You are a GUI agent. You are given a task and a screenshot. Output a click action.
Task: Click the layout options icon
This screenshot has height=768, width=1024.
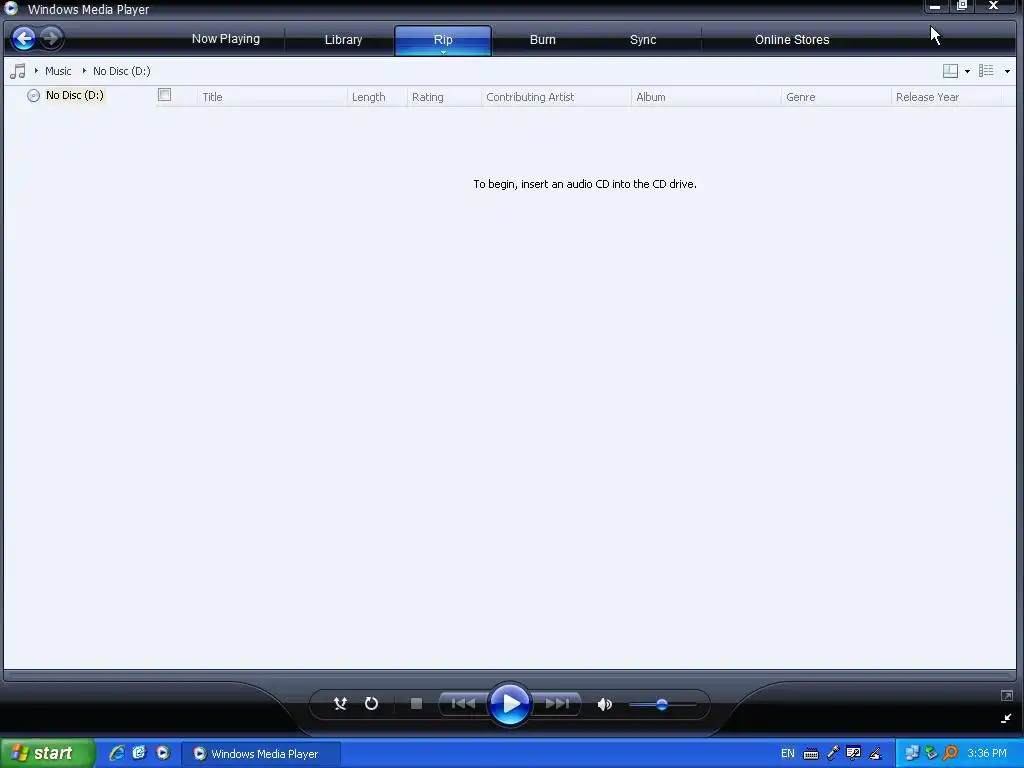950,71
